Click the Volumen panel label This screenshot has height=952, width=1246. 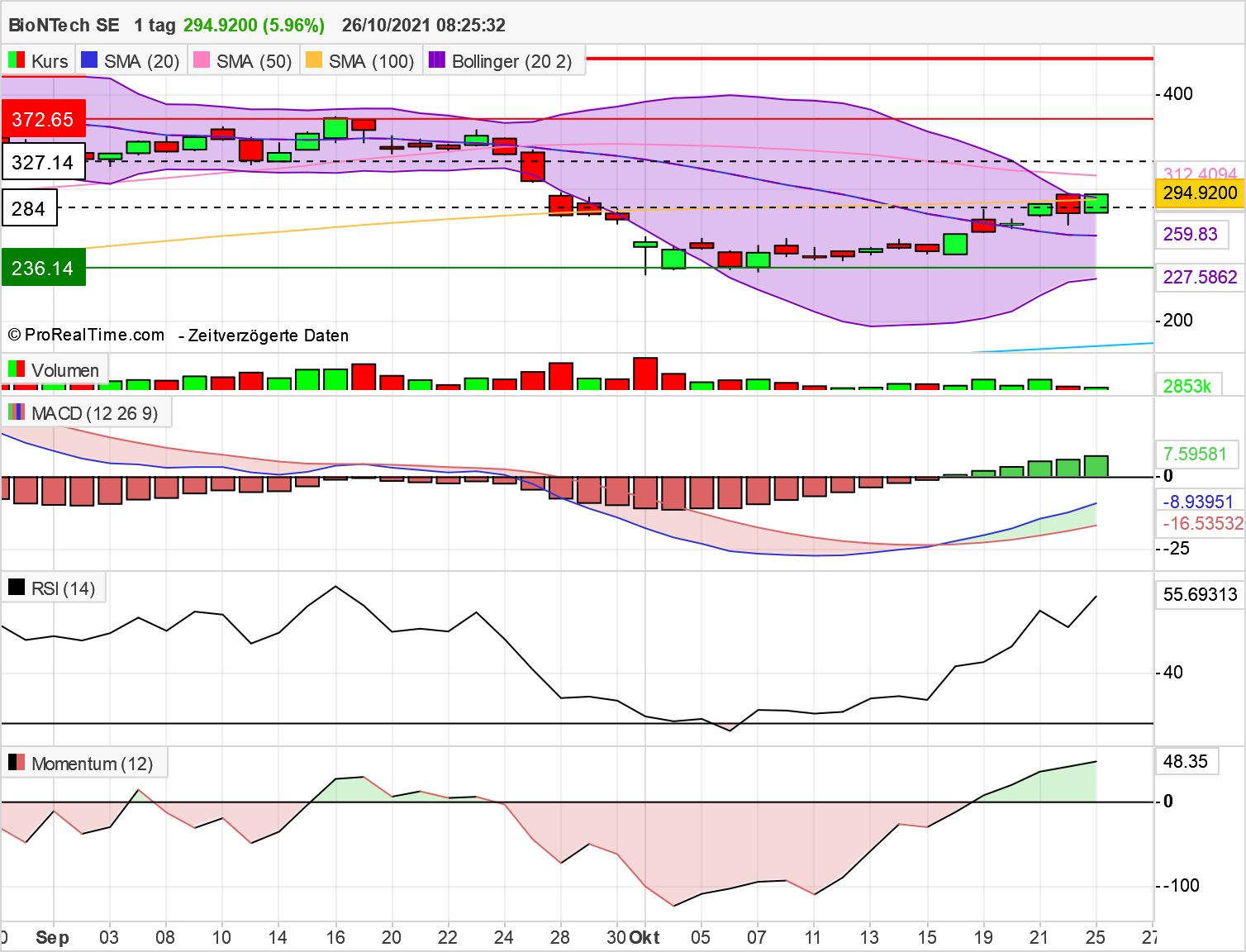[65, 370]
